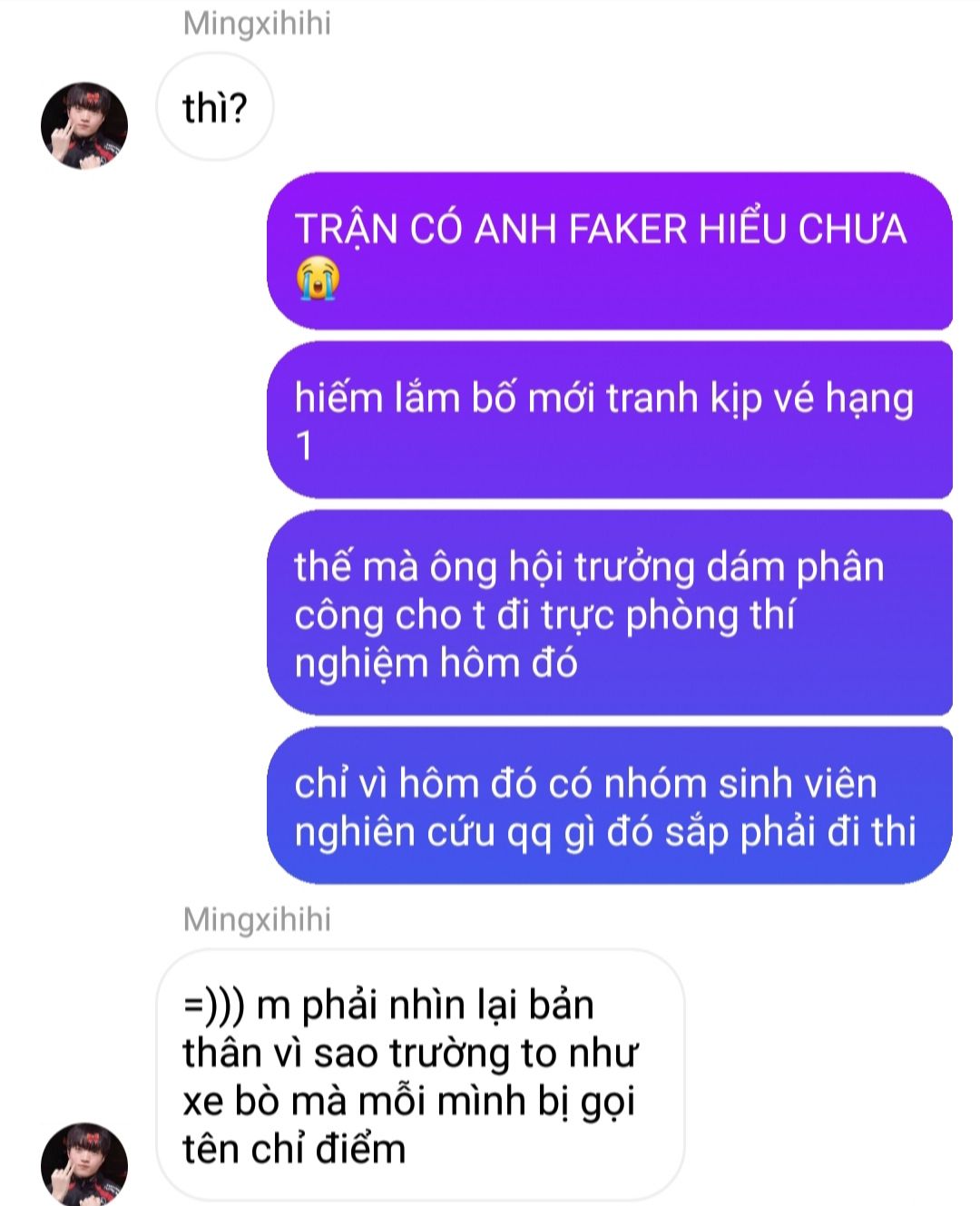Select the 'TRẬN CÓ ANH FAKER' message bubble
The image size is (980, 1206).
[x=610, y=251]
